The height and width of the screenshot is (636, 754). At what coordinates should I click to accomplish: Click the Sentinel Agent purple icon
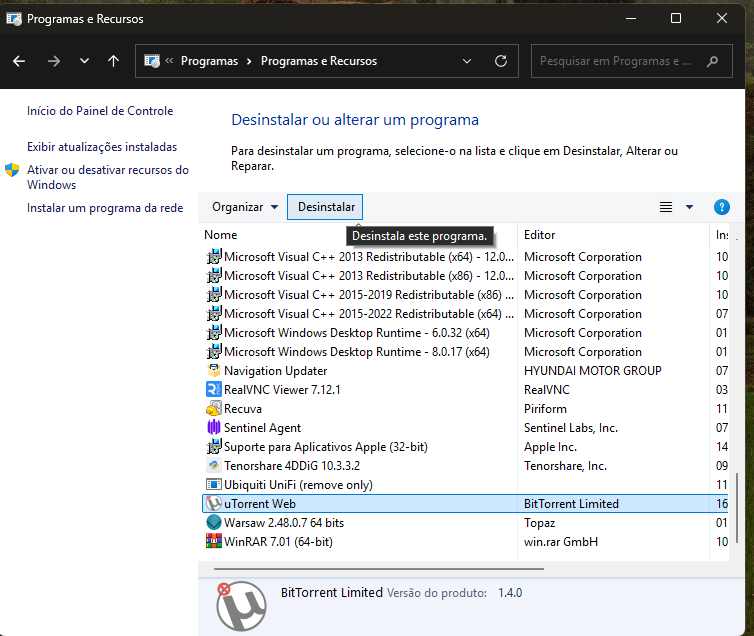214,428
